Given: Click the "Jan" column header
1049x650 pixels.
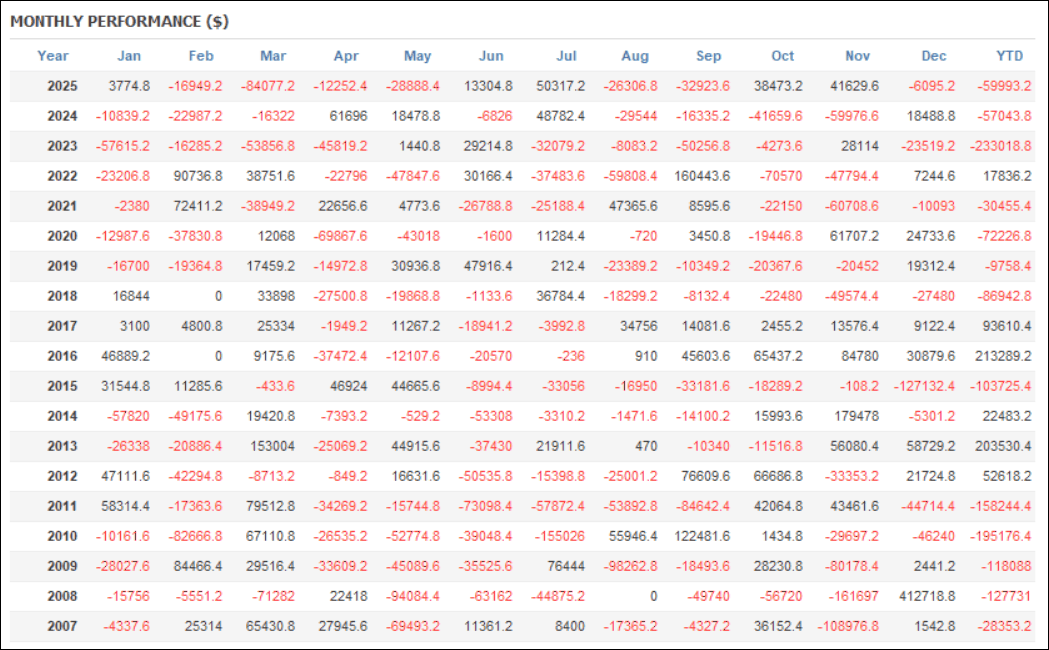Looking at the screenshot, I should 129,56.
